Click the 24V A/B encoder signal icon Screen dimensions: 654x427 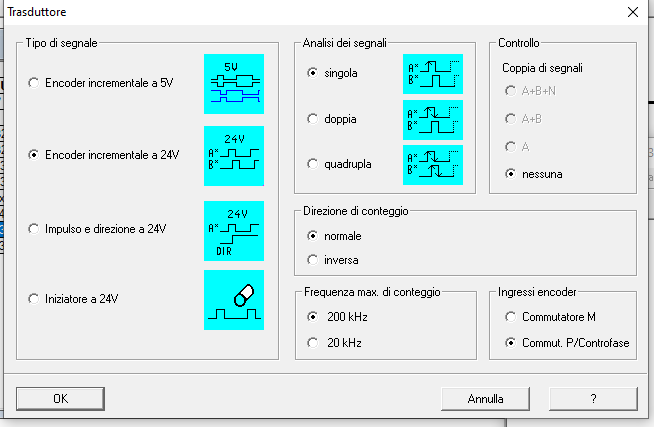tap(234, 156)
